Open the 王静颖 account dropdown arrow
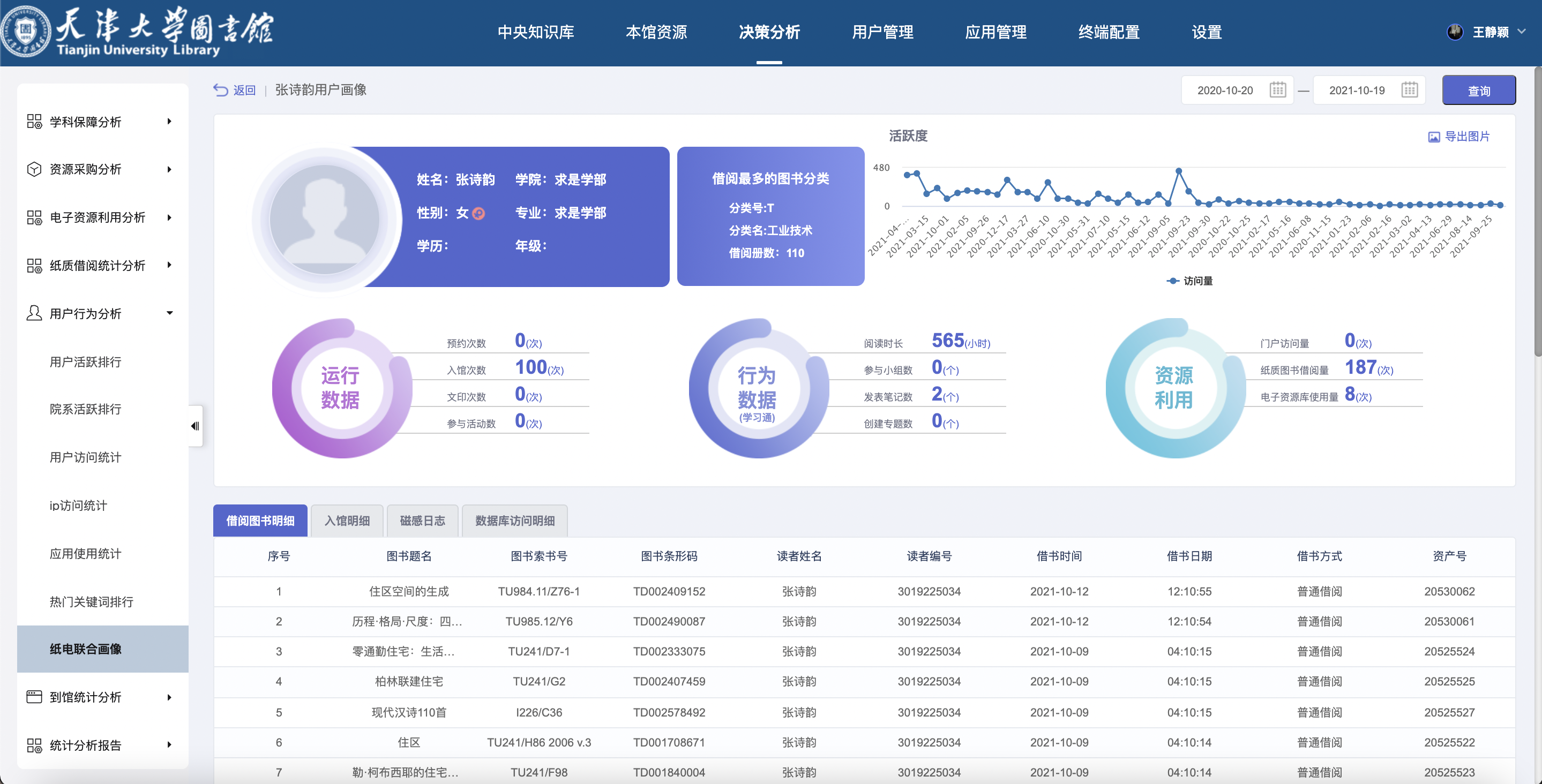 point(1522,32)
